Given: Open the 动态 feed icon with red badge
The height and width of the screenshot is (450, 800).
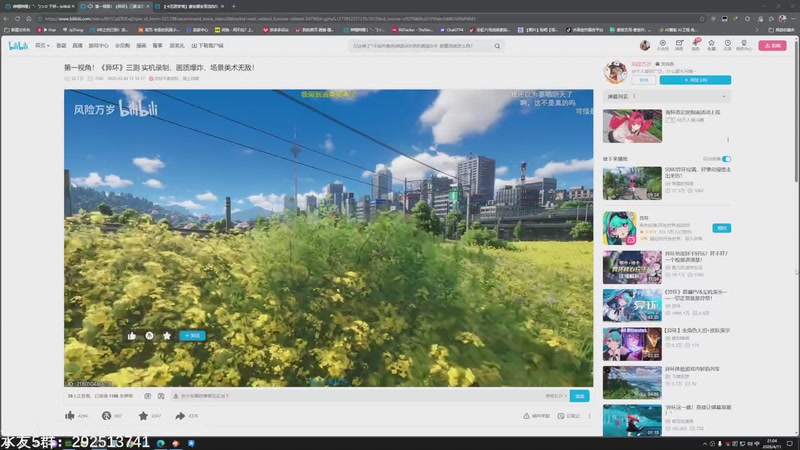Looking at the screenshot, I should 695,45.
